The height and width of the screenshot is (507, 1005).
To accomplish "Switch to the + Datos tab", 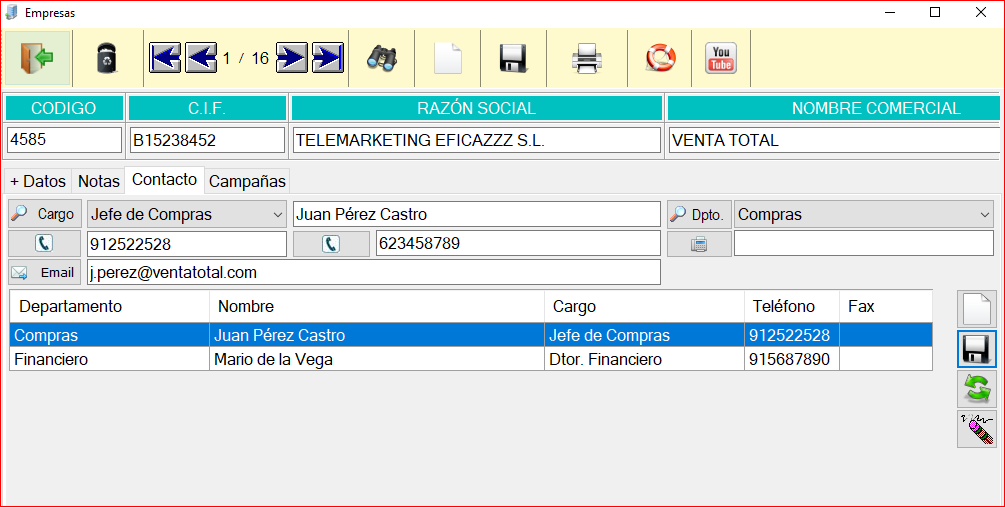I will pyautogui.click(x=38, y=181).
